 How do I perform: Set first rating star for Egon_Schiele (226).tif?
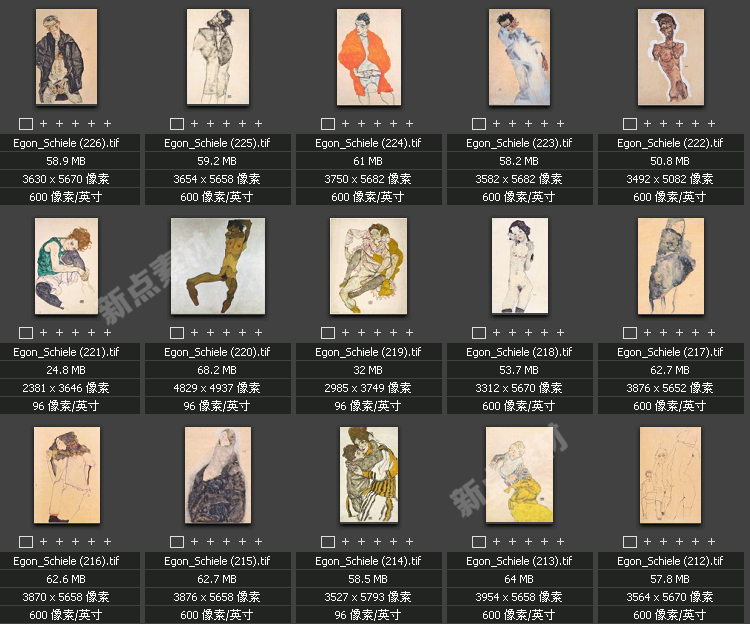tap(44, 123)
